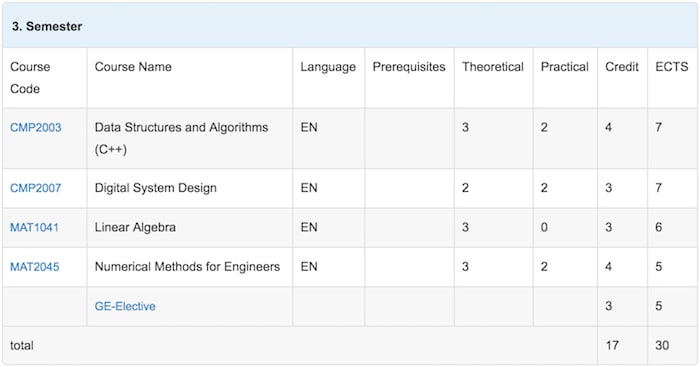Click the total row label
The width and height of the screenshot is (700, 367).
22,346
